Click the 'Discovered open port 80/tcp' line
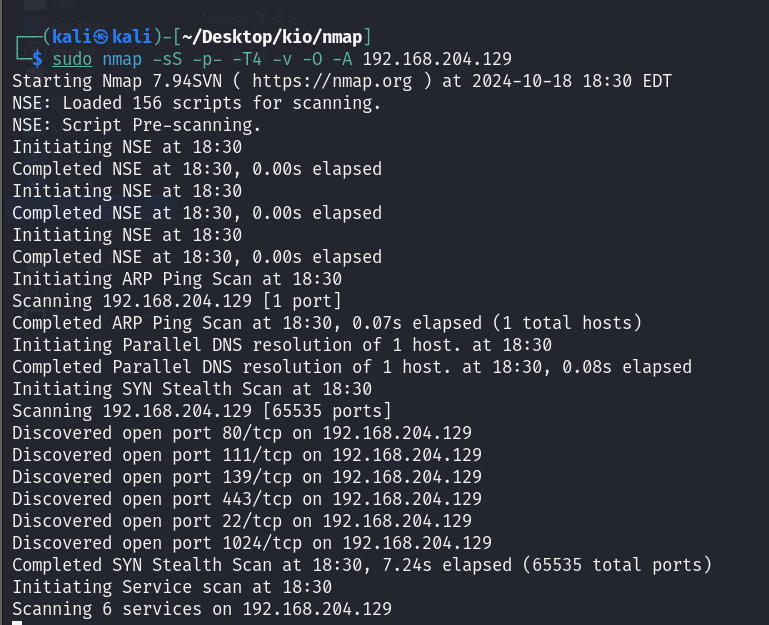The width and height of the screenshot is (769, 625). tap(242, 433)
